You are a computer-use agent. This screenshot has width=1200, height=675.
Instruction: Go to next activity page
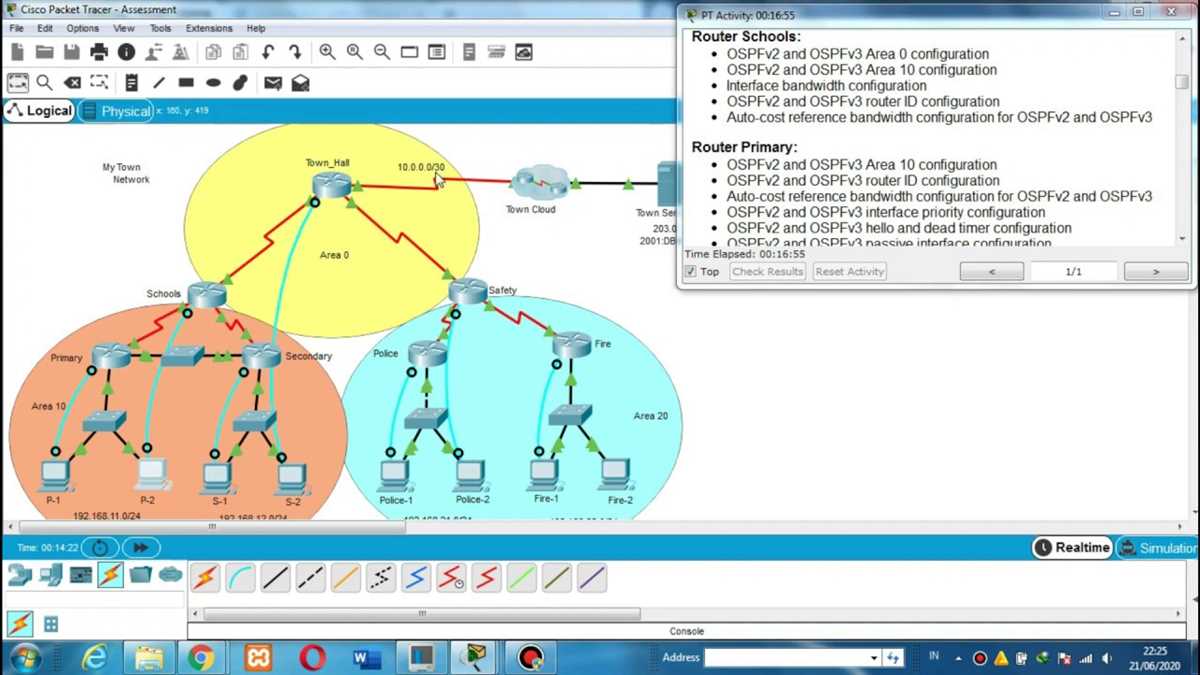point(1156,272)
